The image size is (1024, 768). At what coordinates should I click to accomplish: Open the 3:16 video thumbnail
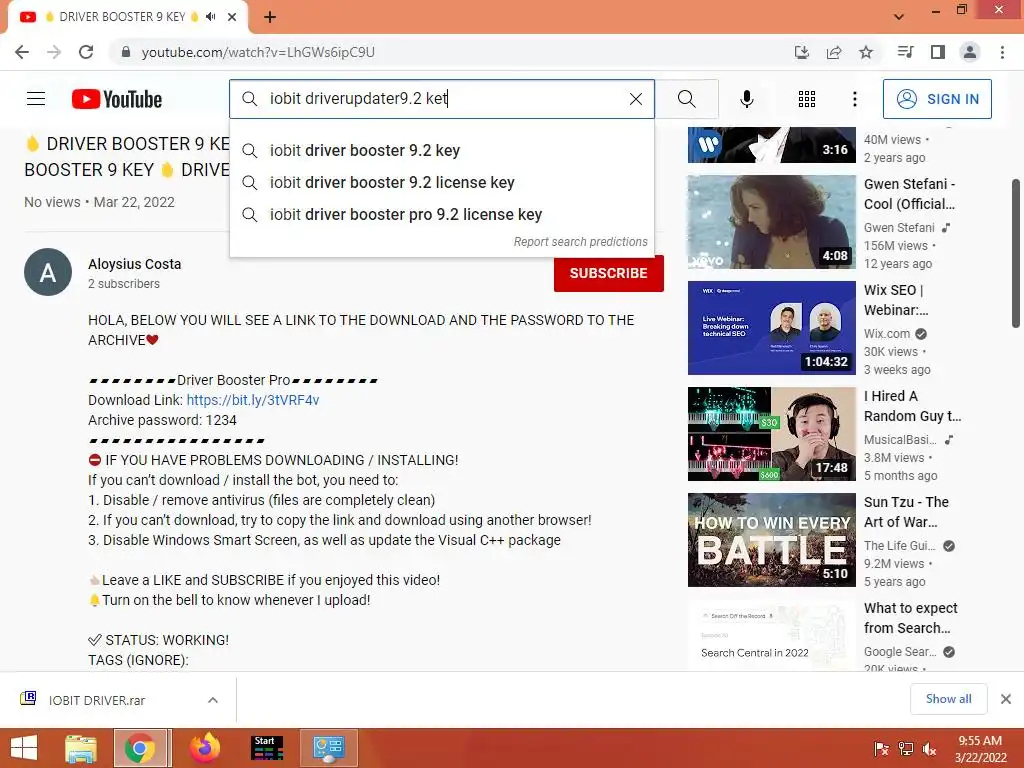point(771,144)
